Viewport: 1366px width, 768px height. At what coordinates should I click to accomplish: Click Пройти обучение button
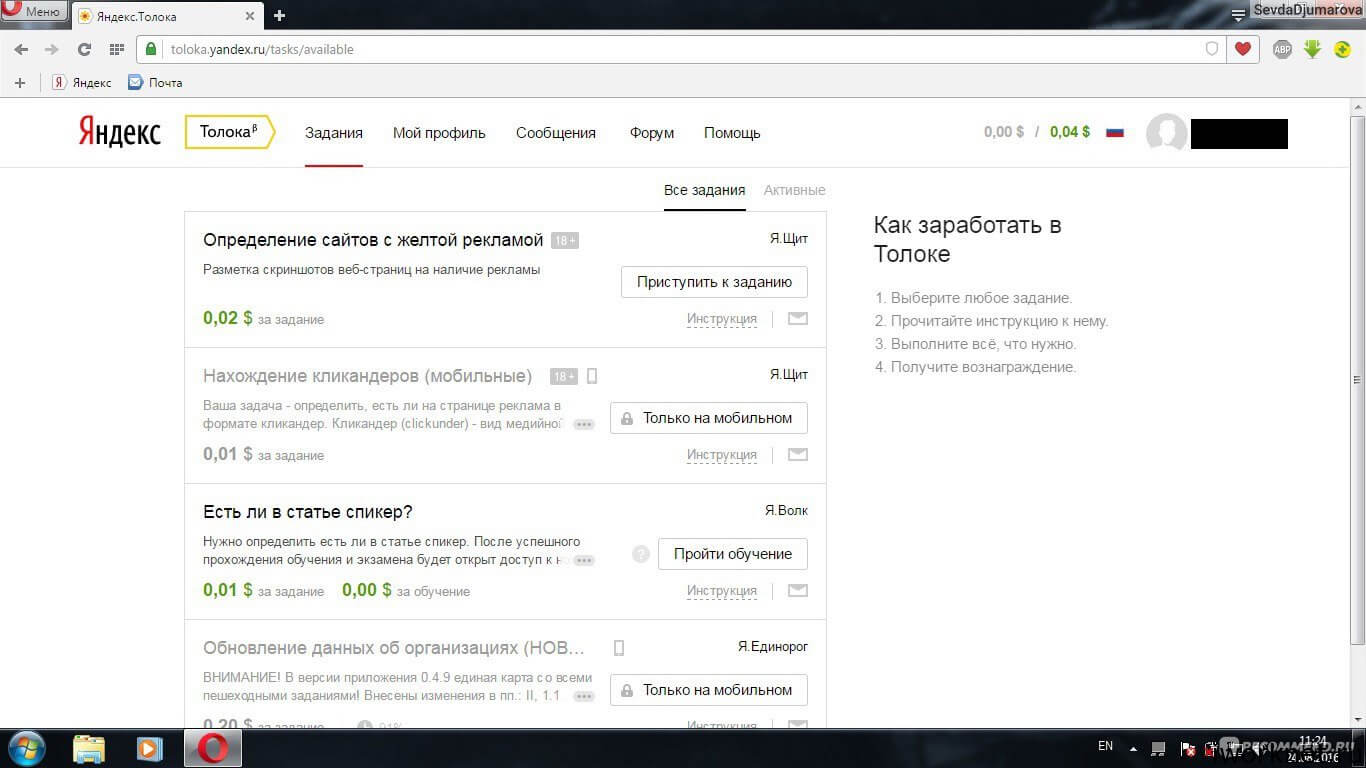[733, 554]
